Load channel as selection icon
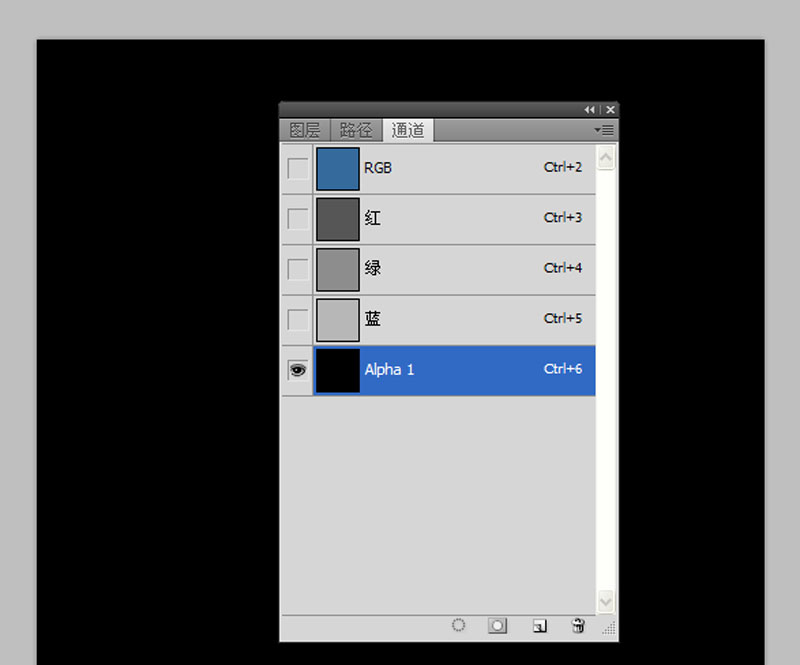The width and height of the screenshot is (800, 665). coord(458,625)
